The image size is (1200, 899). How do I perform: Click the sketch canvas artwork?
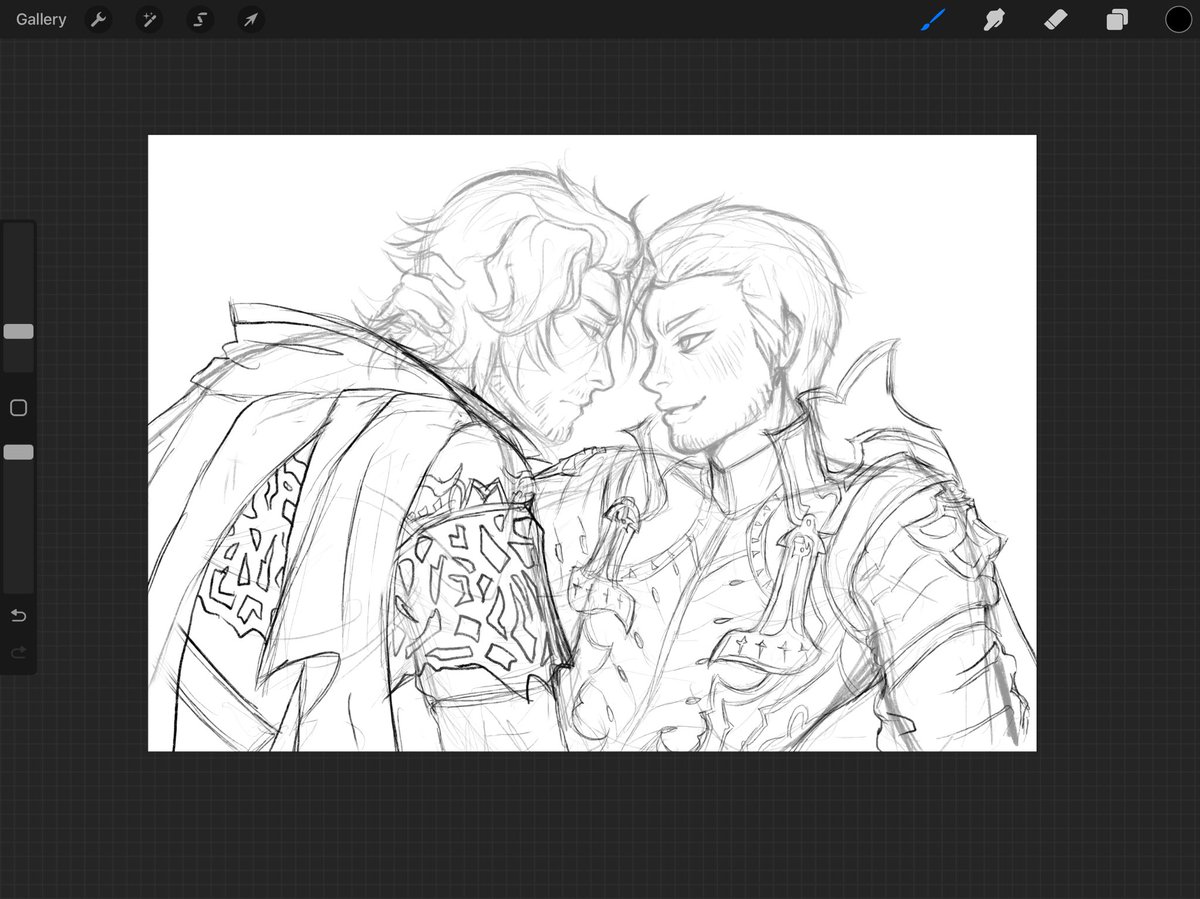592,443
